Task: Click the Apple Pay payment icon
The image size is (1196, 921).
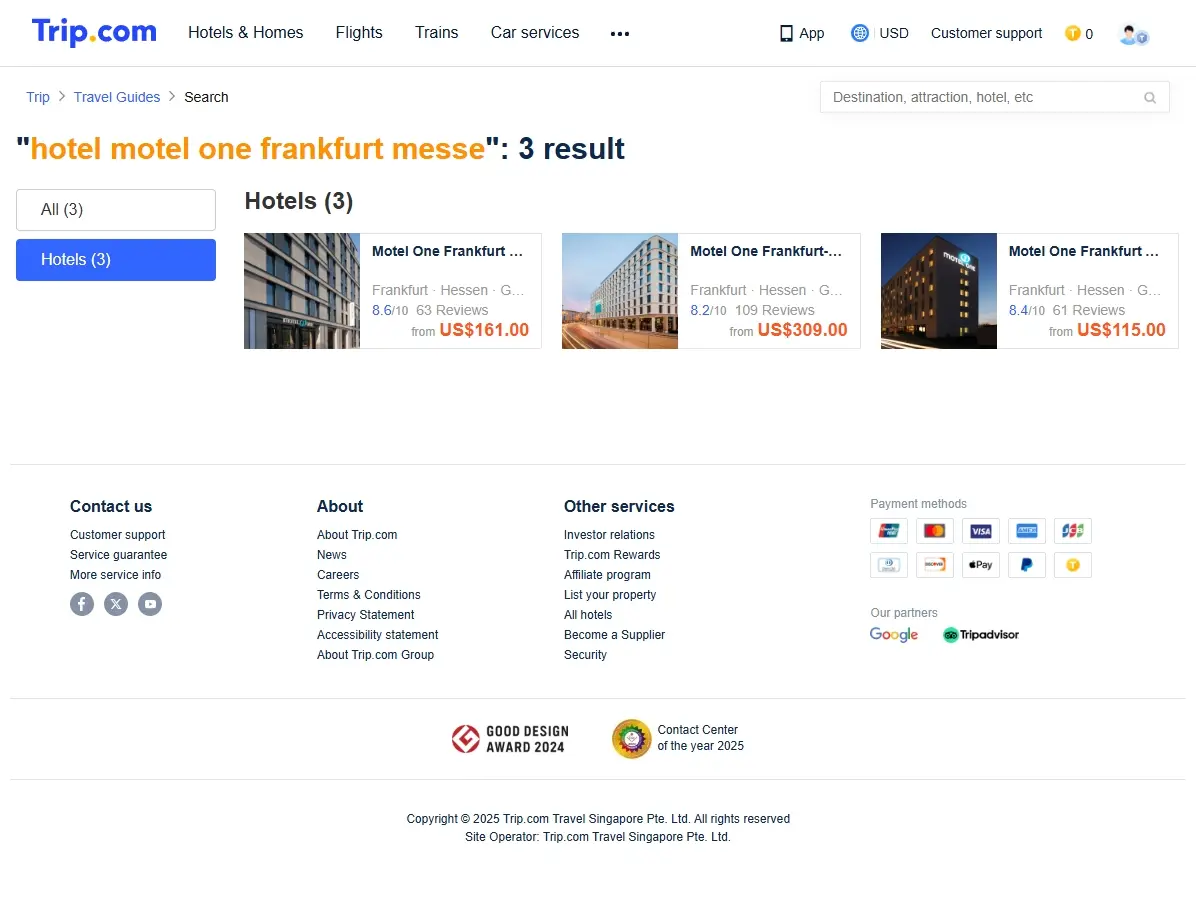Action: [x=981, y=565]
